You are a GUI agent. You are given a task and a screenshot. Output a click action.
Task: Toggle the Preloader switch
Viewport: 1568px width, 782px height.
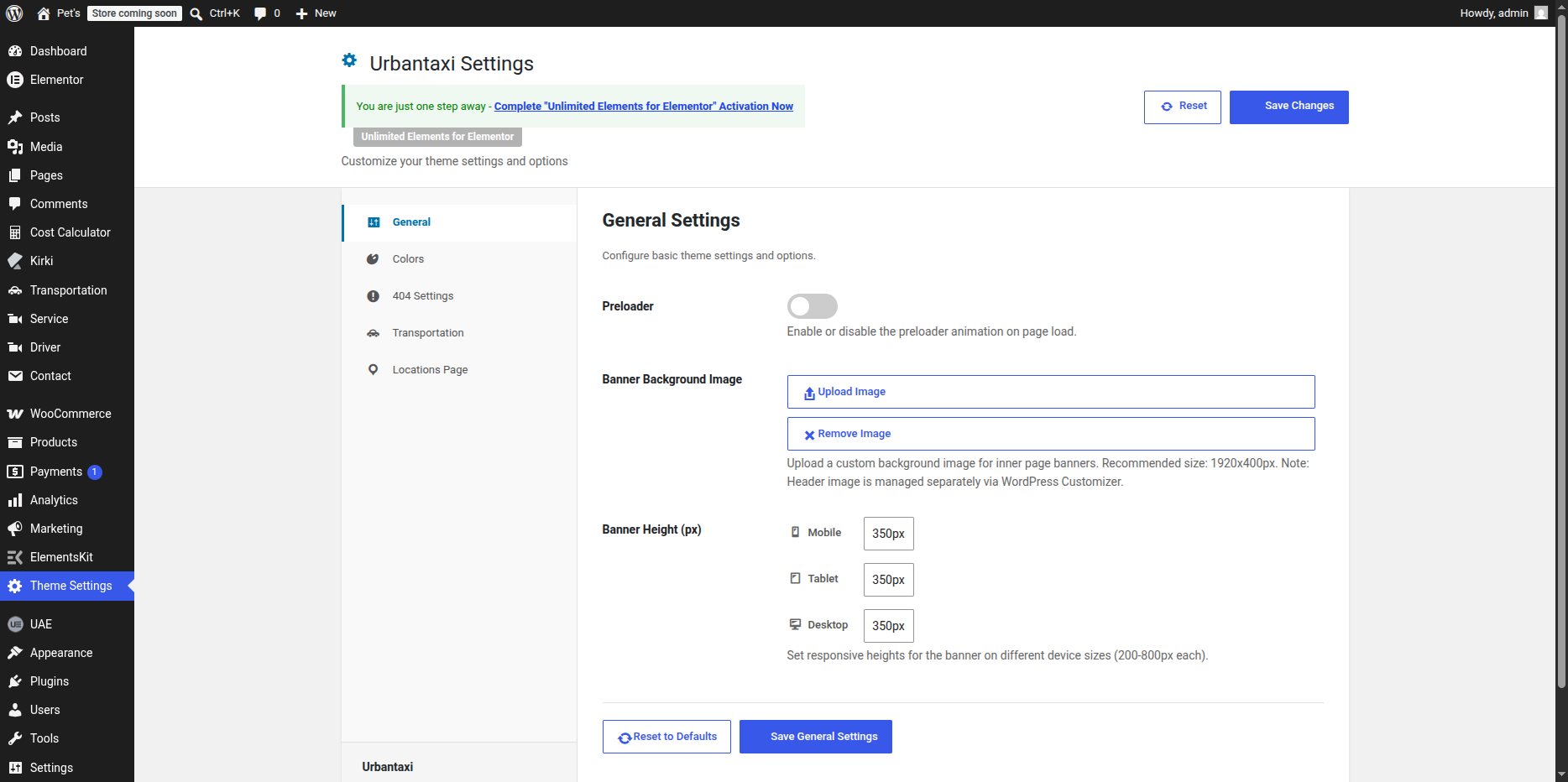tap(812, 306)
